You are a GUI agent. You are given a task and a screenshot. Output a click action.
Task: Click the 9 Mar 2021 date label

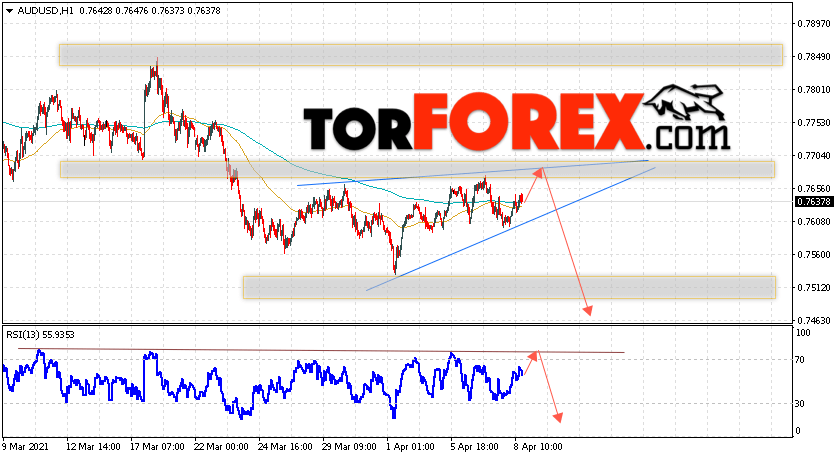25,447
